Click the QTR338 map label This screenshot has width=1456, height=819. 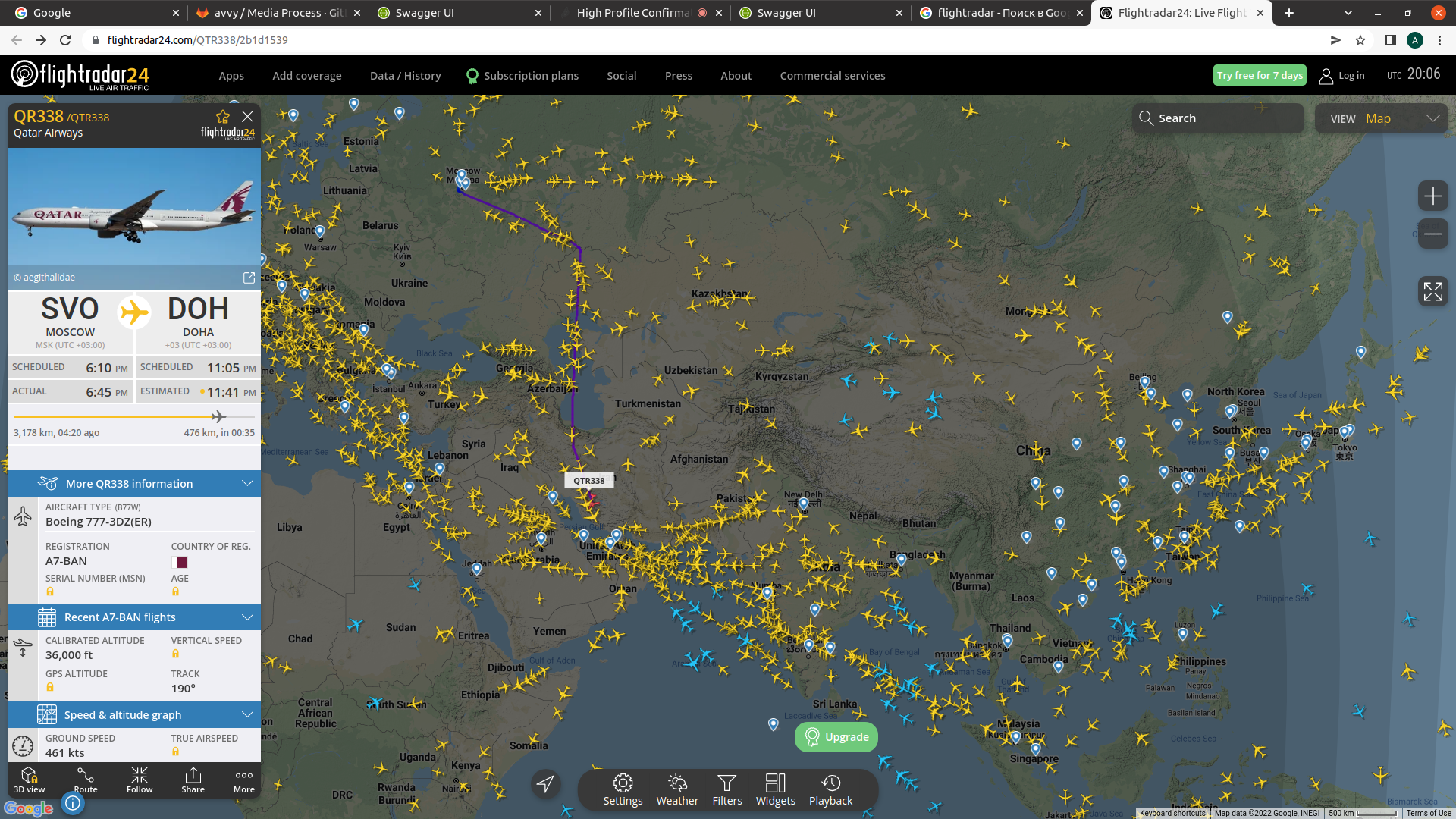pyautogui.click(x=589, y=481)
